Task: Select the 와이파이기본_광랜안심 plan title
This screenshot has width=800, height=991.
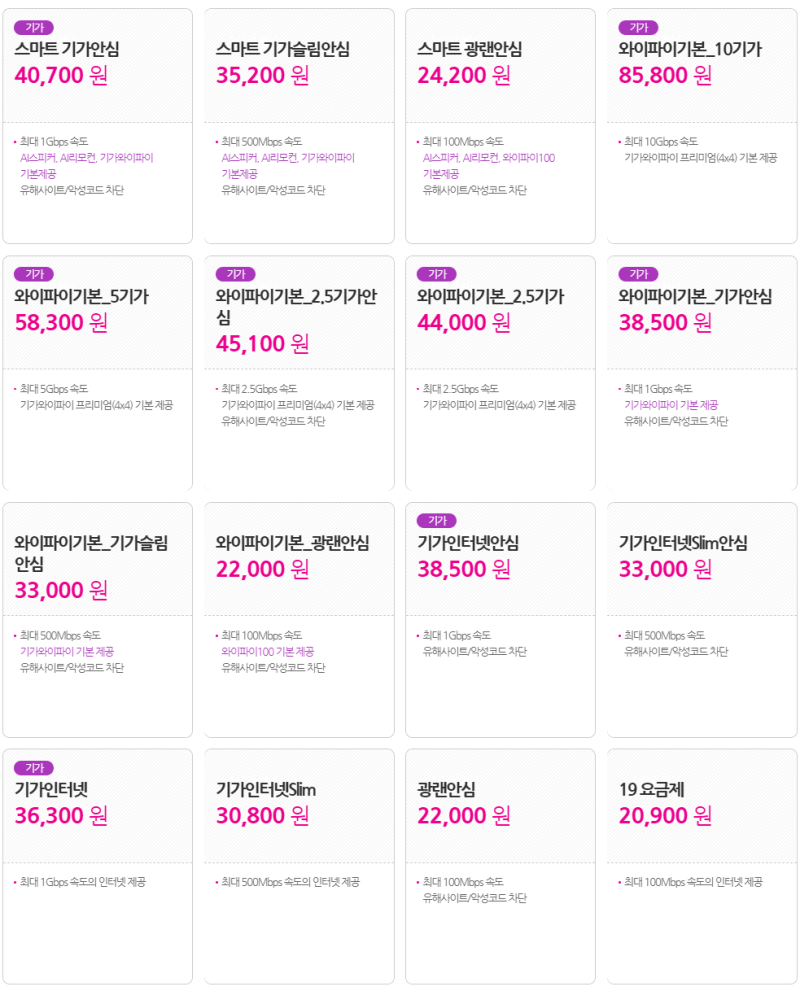Action: 292,542
